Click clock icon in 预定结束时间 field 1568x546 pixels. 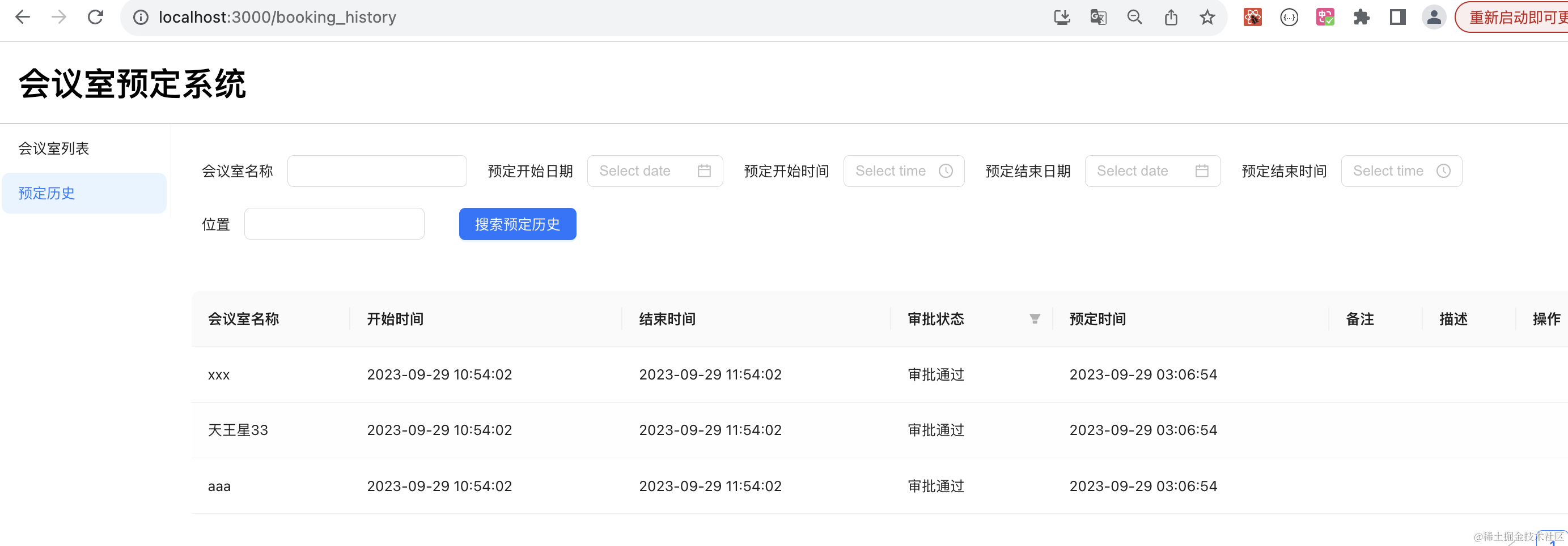point(1444,171)
